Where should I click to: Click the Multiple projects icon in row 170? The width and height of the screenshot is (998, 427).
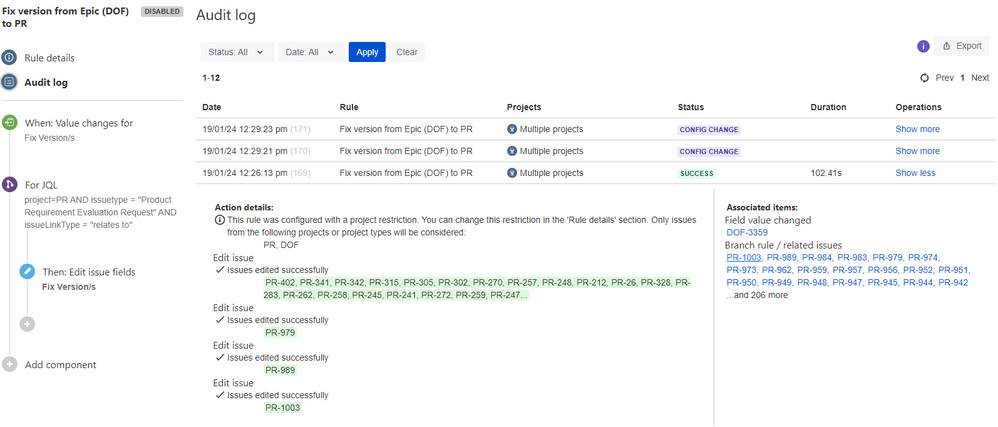coord(512,151)
